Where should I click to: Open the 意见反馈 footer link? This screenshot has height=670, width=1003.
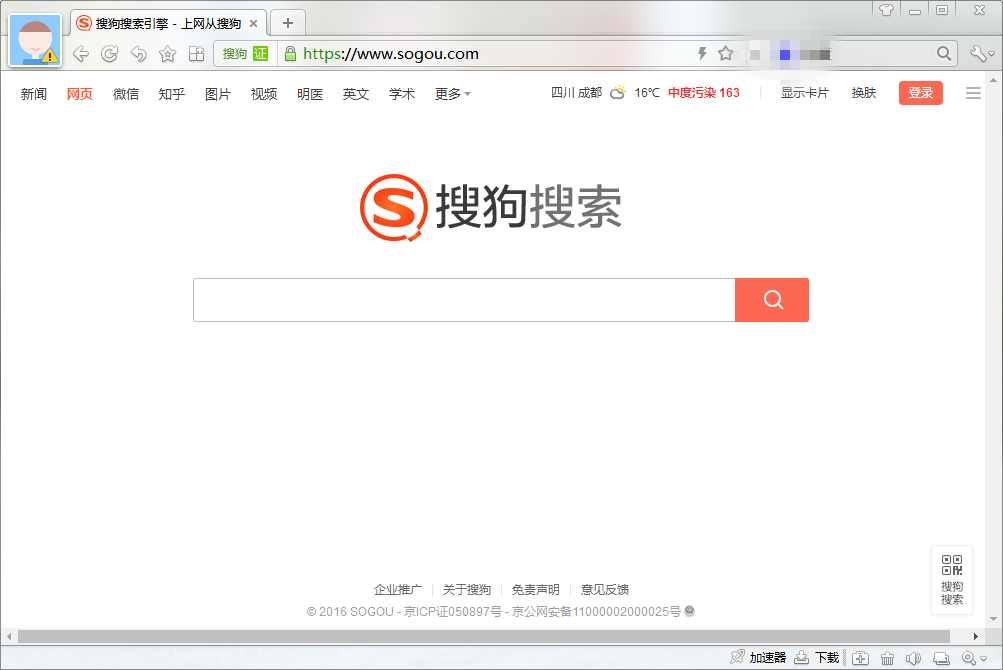[x=605, y=589]
